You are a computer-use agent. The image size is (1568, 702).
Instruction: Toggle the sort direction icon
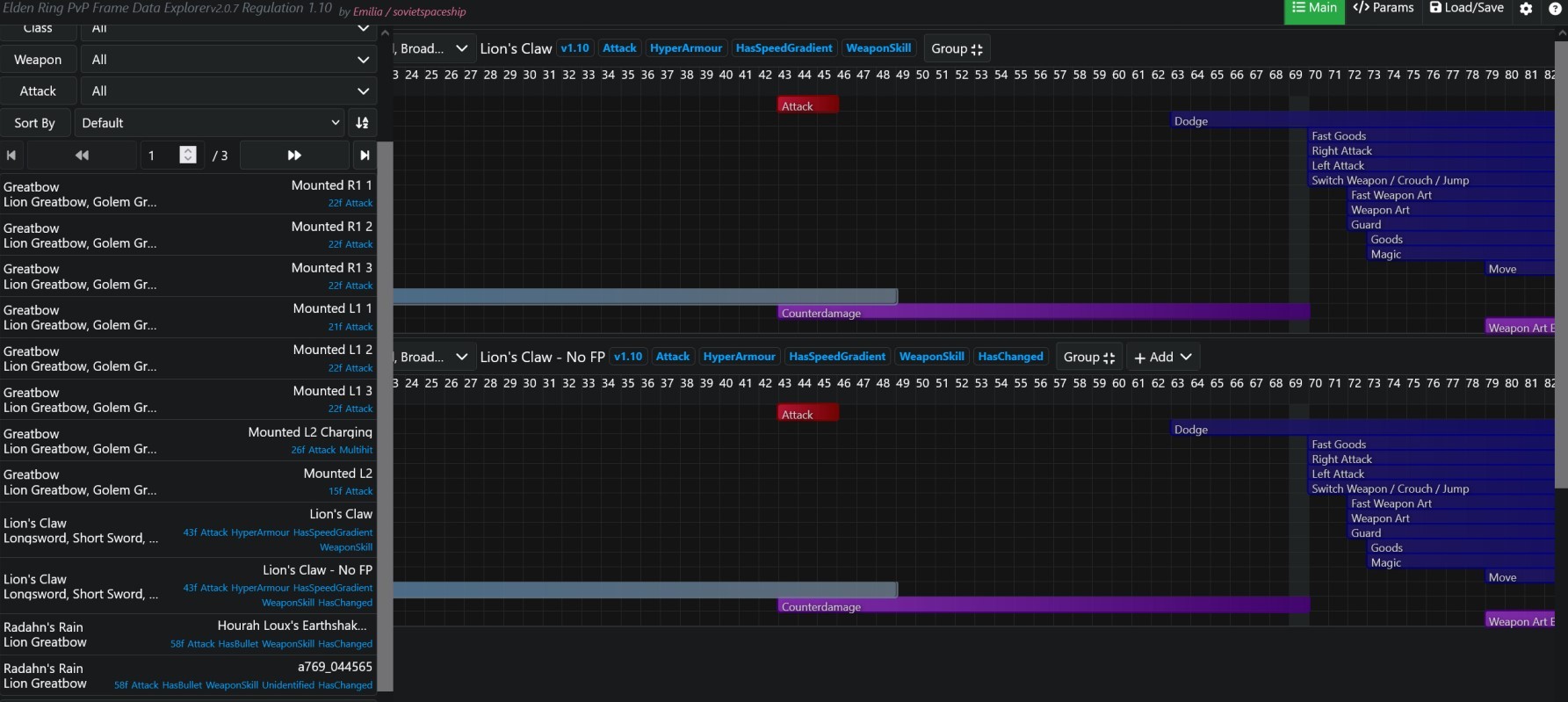tap(362, 123)
